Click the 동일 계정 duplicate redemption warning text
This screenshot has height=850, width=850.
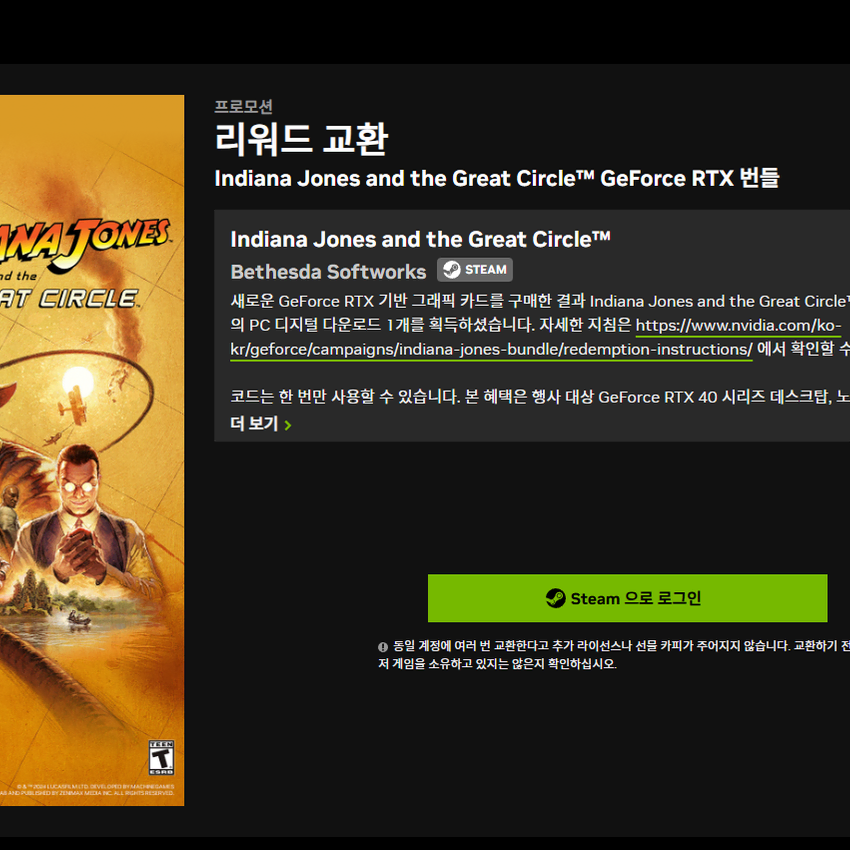pos(614,654)
